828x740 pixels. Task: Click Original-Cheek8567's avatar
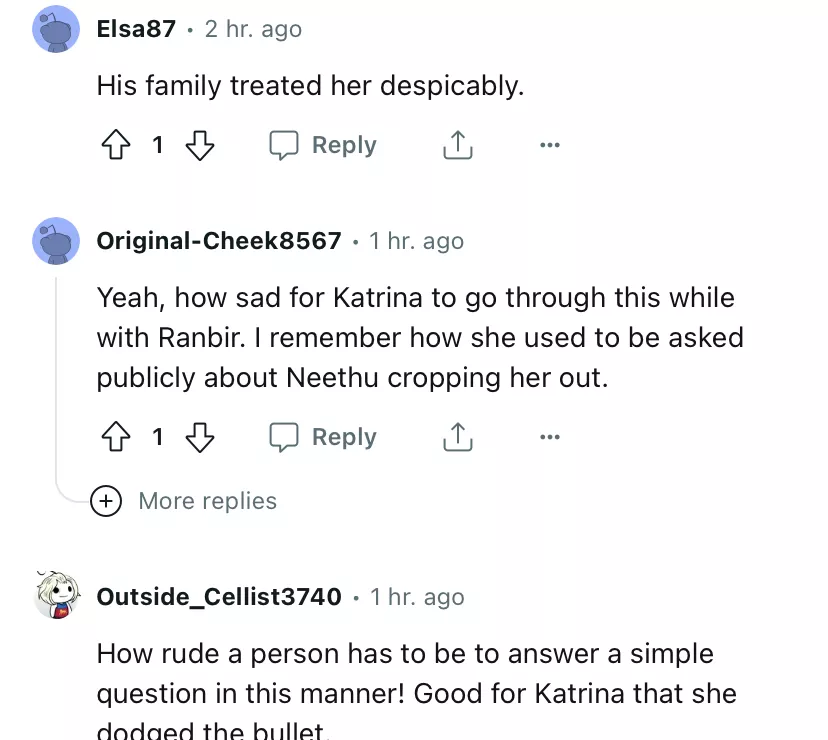pos(56,241)
